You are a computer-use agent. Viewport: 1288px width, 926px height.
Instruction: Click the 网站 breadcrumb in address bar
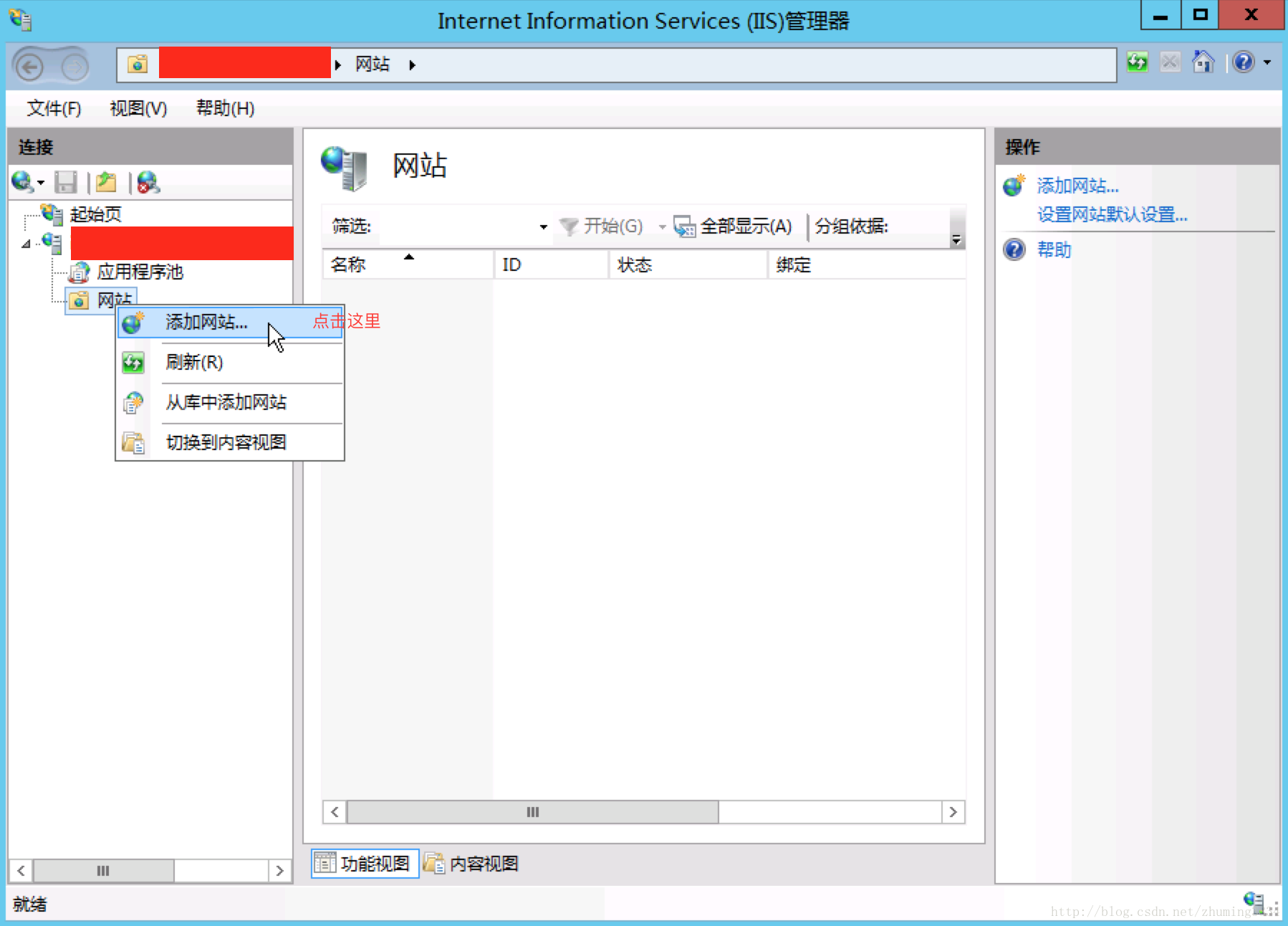(x=373, y=65)
